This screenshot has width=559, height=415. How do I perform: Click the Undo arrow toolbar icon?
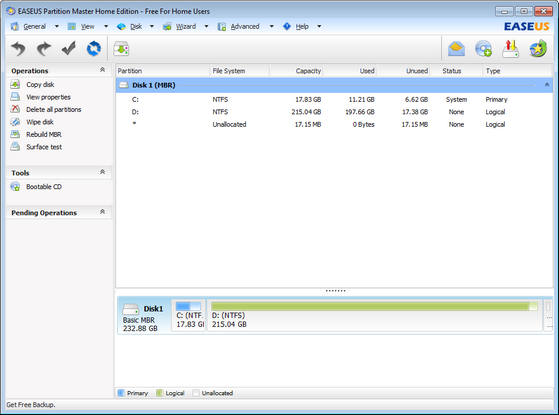point(18,48)
